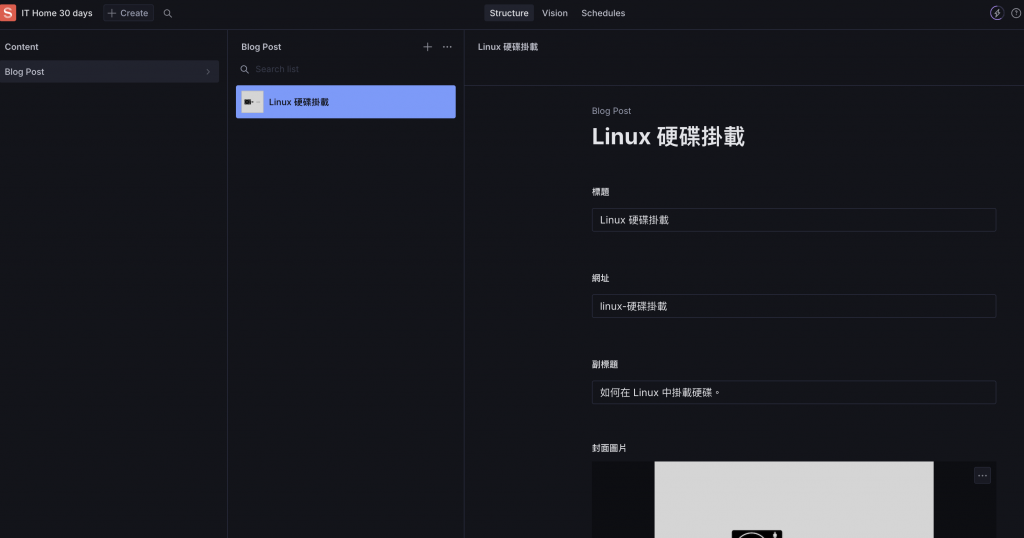1024x538 pixels.
Task: Click the 副標題 field label
Action: pyautogui.click(x=605, y=364)
